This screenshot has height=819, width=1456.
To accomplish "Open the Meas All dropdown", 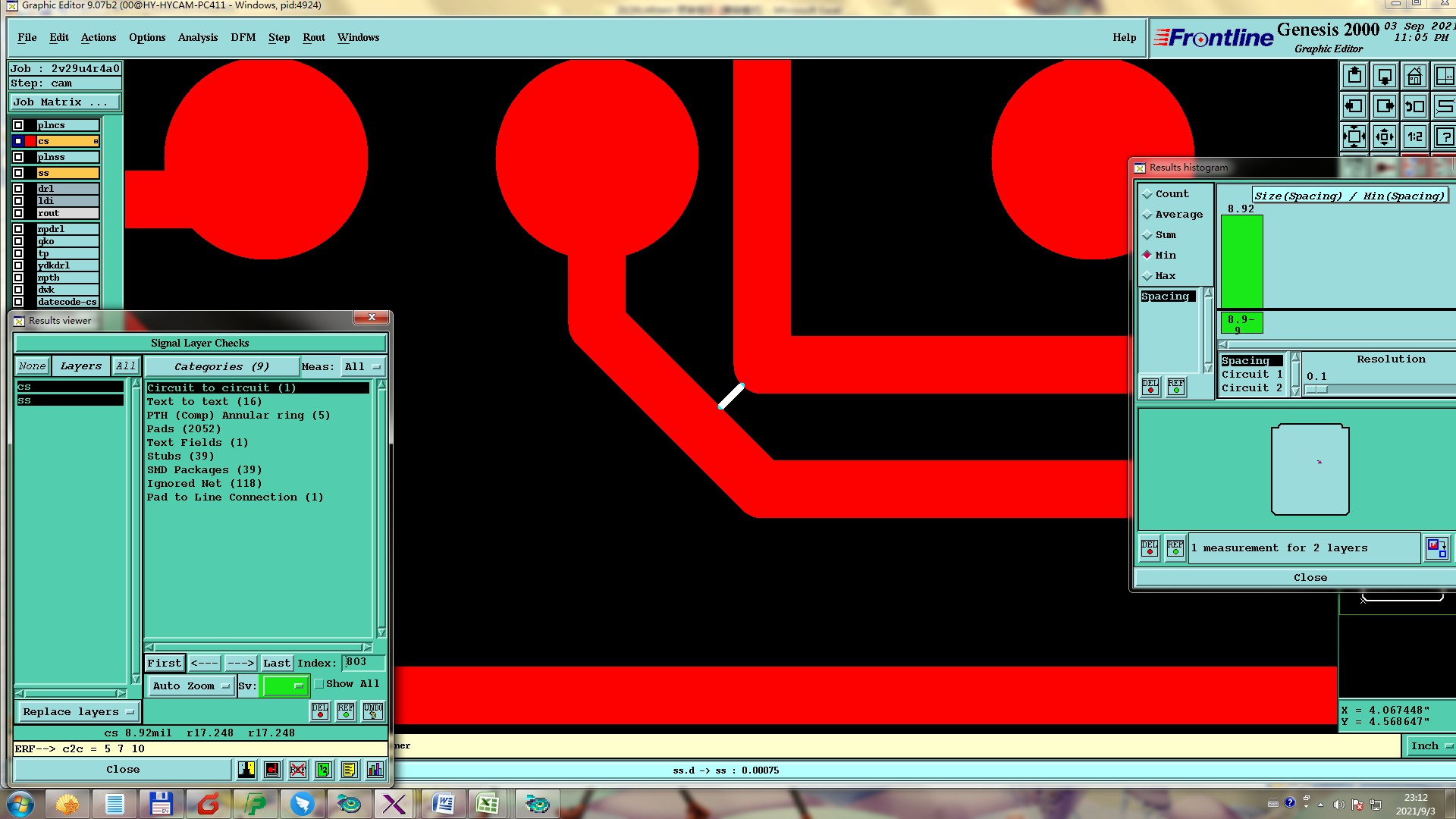I will [362, 367].
